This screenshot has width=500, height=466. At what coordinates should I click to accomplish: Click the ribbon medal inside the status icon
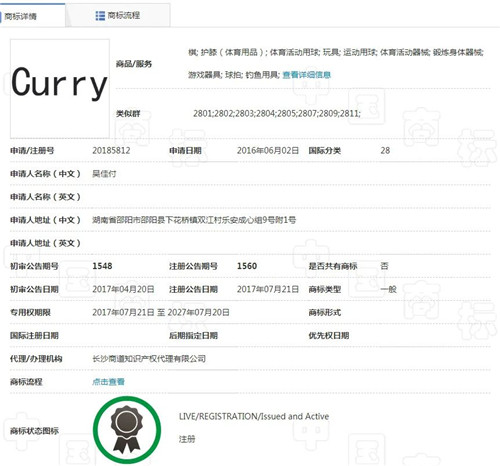click(126, 429)
